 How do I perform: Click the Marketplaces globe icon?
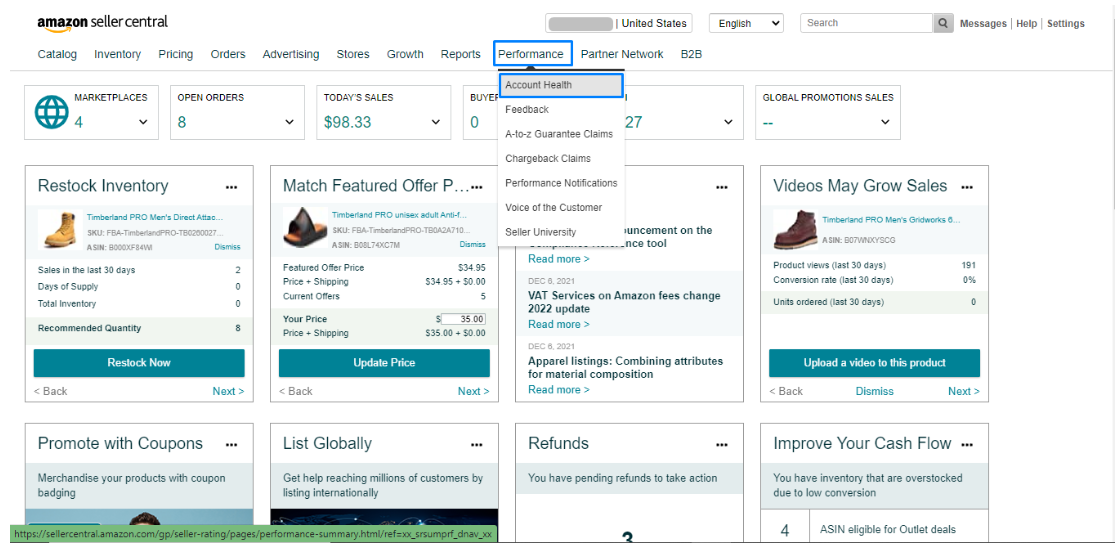[x=52, y=113]
